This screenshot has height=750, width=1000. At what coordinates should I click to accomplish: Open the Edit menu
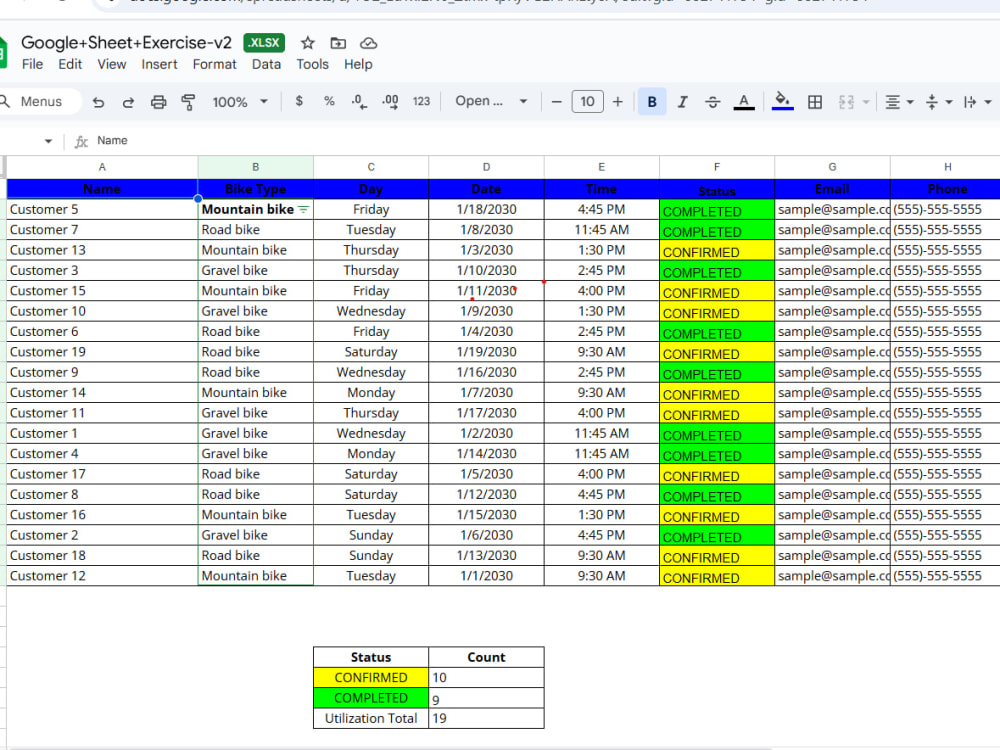coord(70,64)
